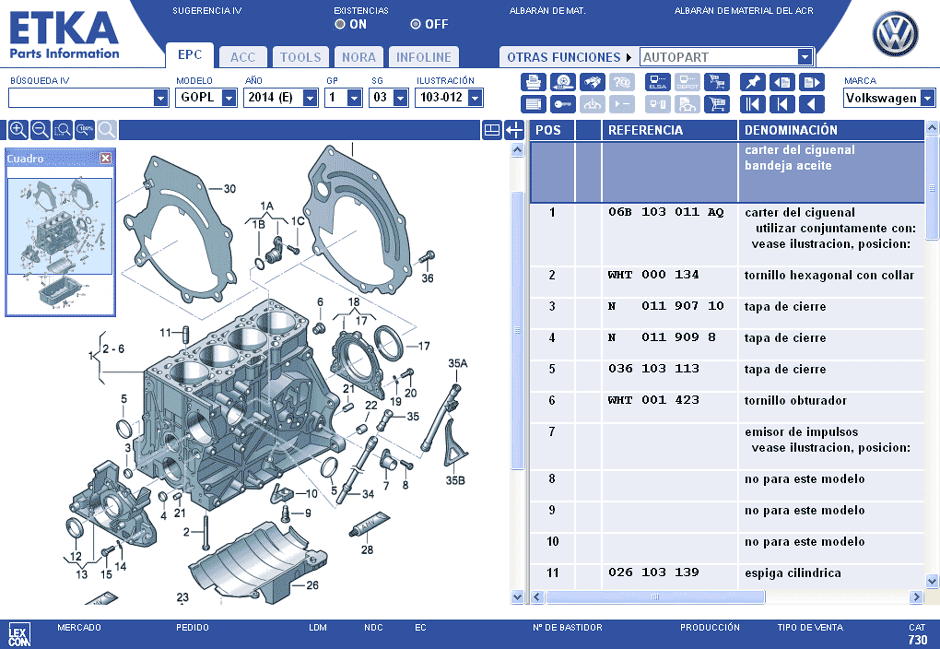
Task: Click the split-pane move arrow icon
Action: coord(514,129)
